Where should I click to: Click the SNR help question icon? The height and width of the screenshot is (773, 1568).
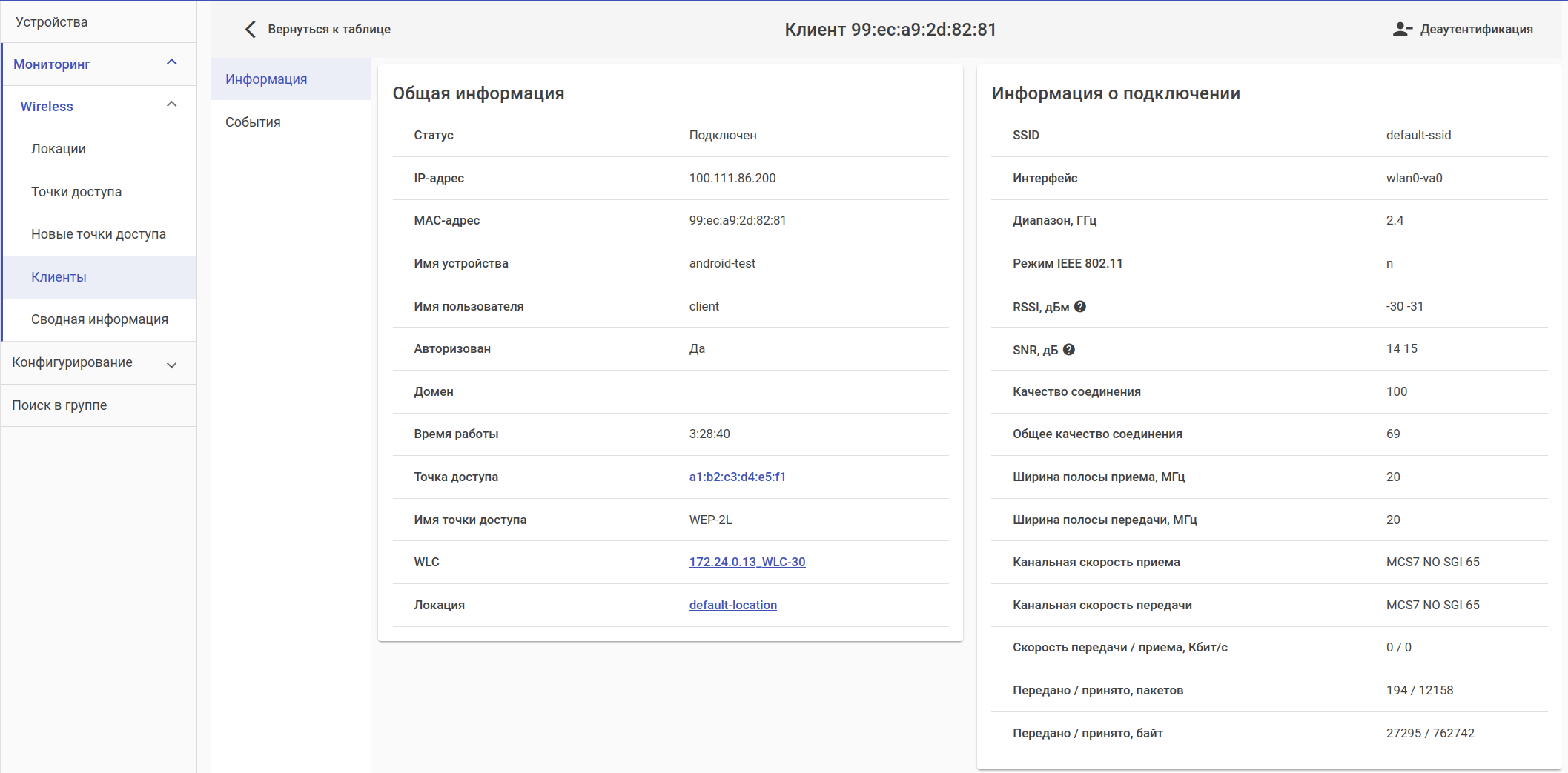point(1069,350)
